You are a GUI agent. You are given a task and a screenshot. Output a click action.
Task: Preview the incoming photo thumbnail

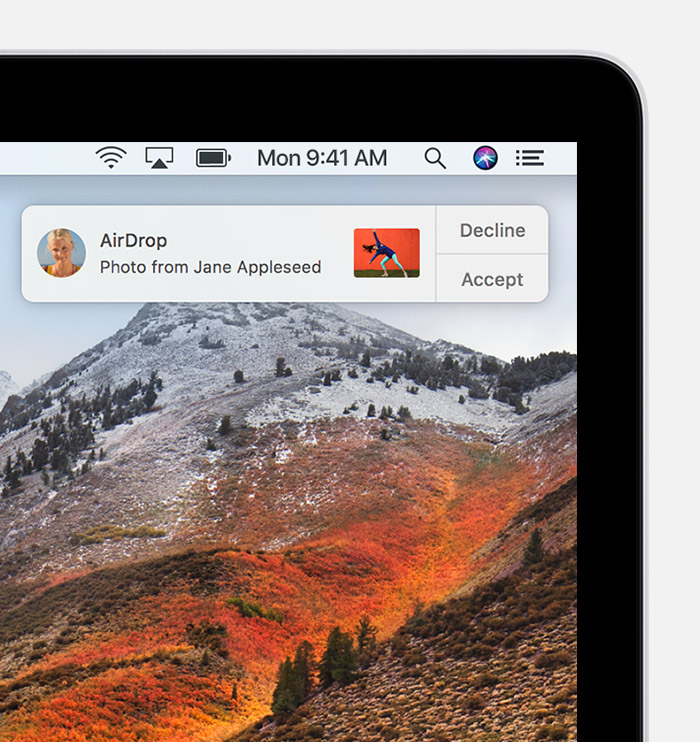point(387,253)
